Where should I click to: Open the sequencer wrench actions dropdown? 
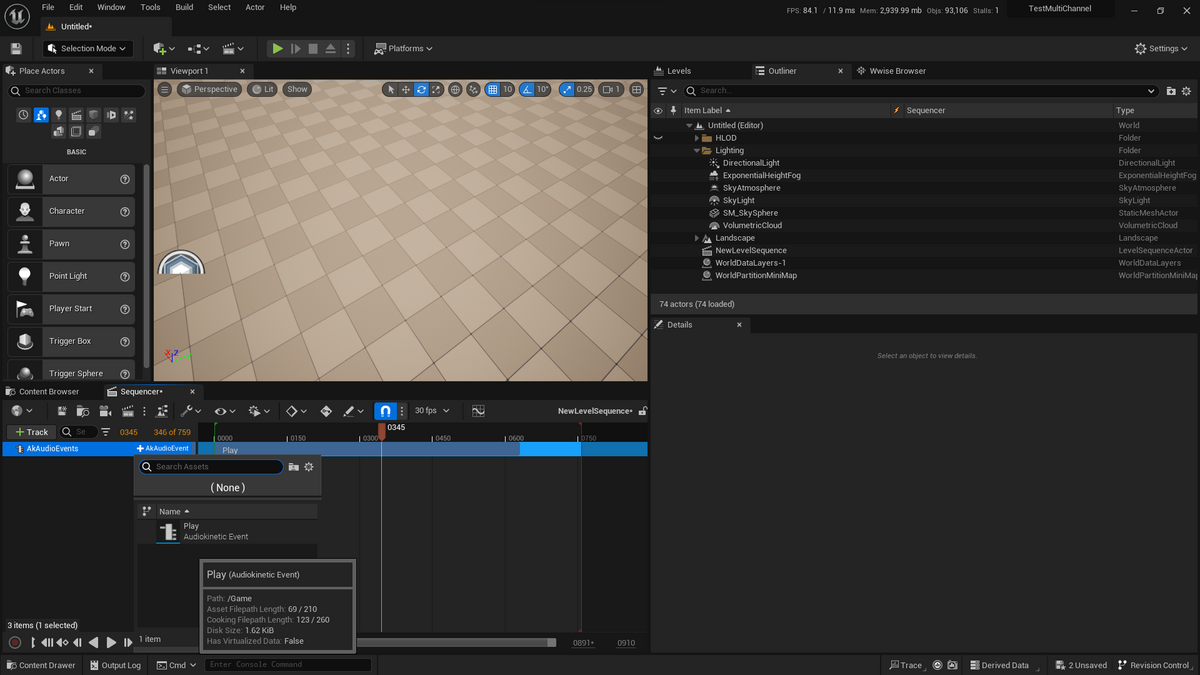(190, 411)
